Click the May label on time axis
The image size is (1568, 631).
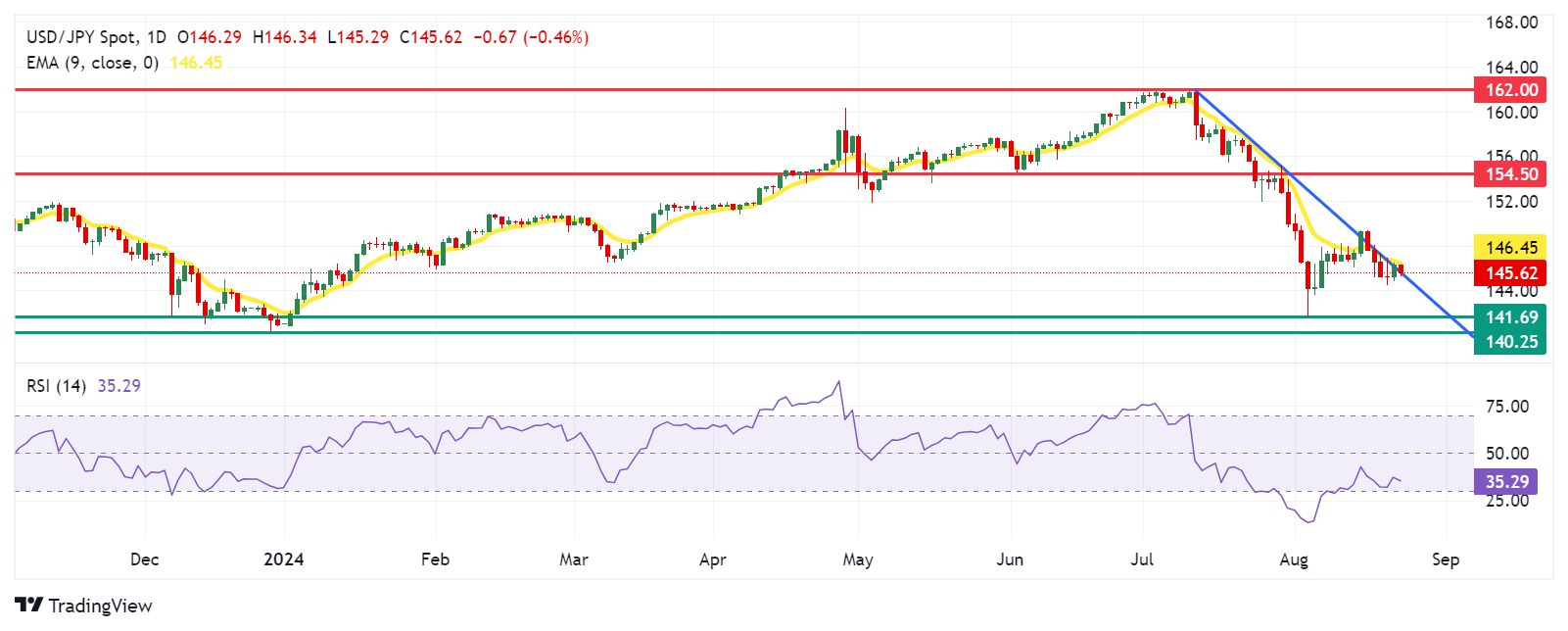[x=858, y=559]
